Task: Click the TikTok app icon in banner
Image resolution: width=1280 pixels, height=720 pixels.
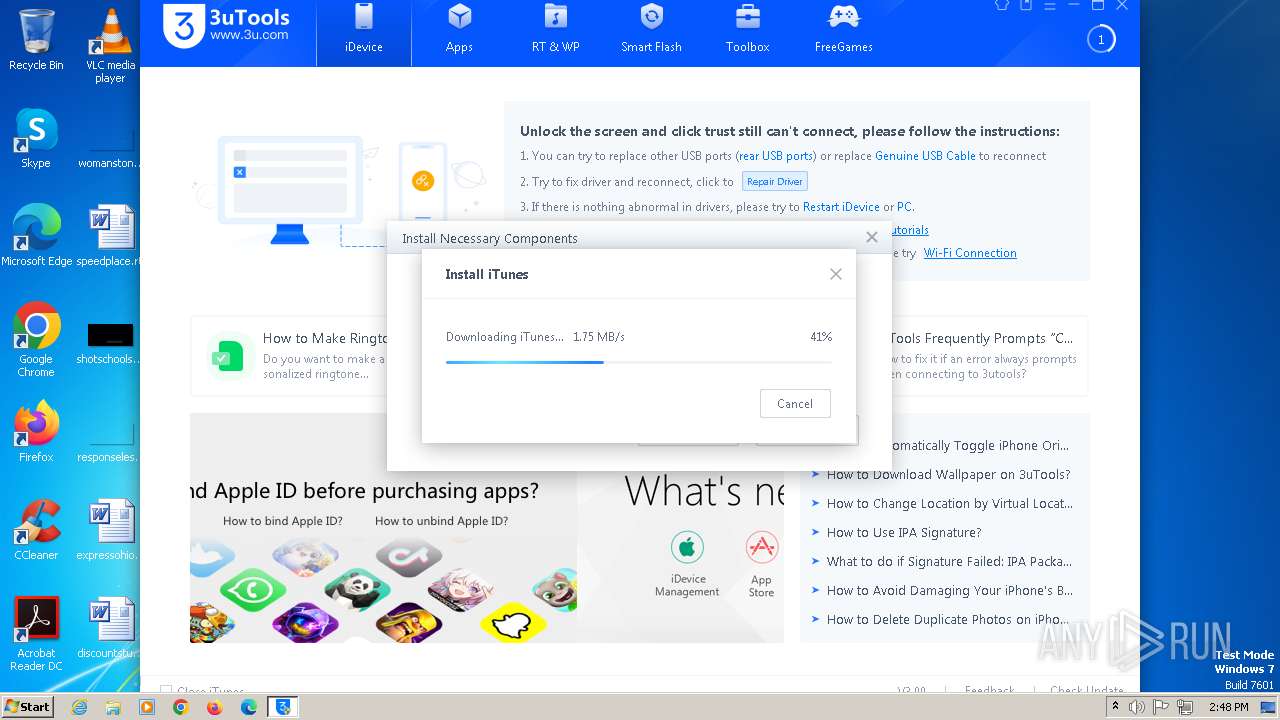Action: click(409, 556)
